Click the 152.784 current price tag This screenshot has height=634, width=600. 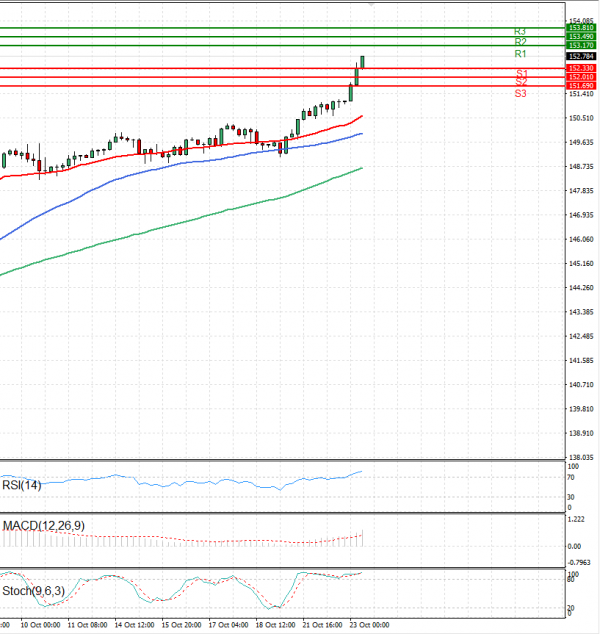point(580,57)
